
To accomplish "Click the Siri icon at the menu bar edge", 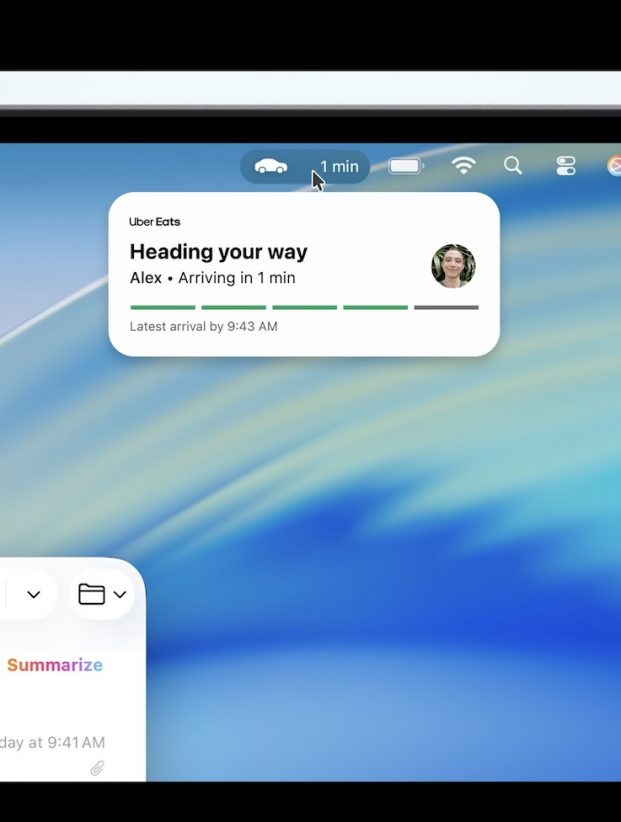I will tap(614, 166).
